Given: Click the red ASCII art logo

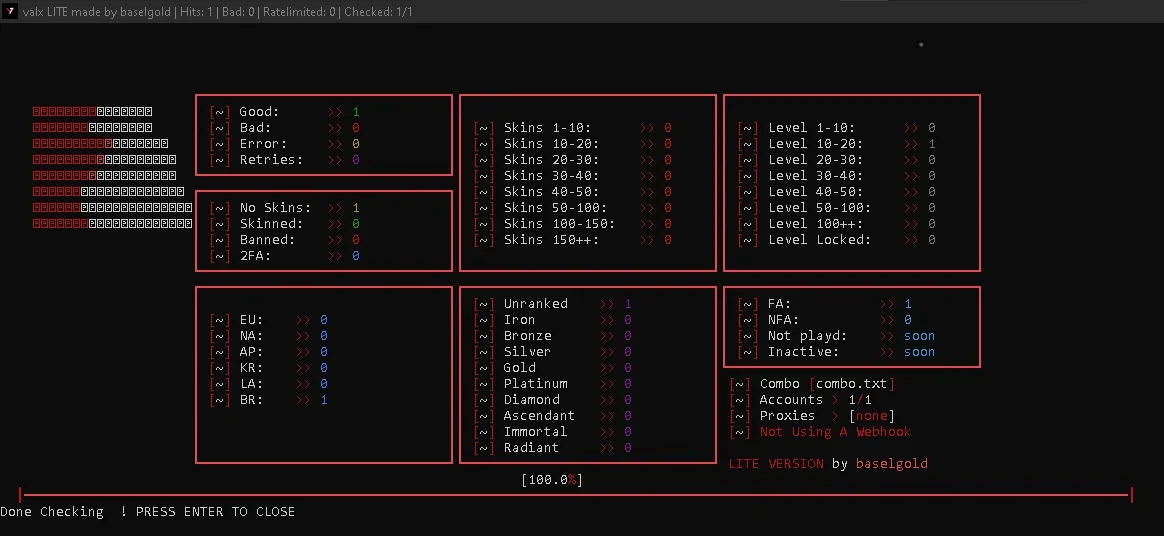Looking at the screenshot, I should click(113, 168).
